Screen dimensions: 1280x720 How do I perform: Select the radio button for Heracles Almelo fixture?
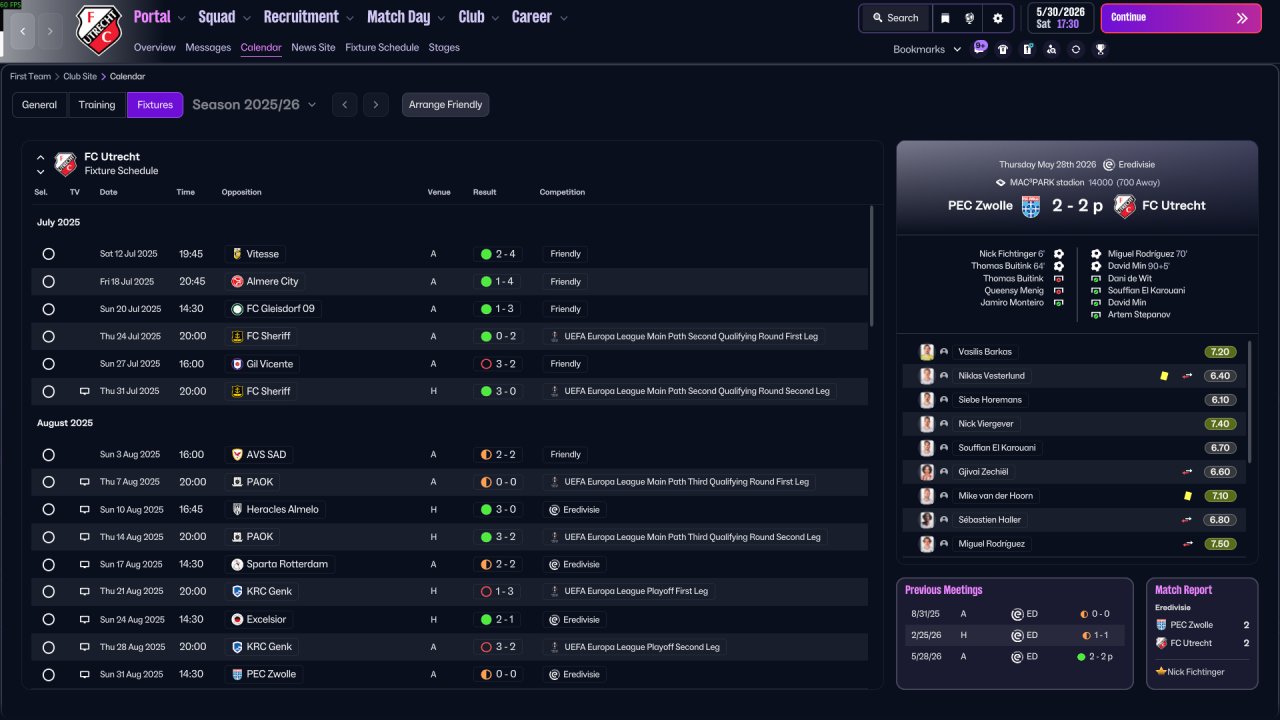tap(48, 510)
